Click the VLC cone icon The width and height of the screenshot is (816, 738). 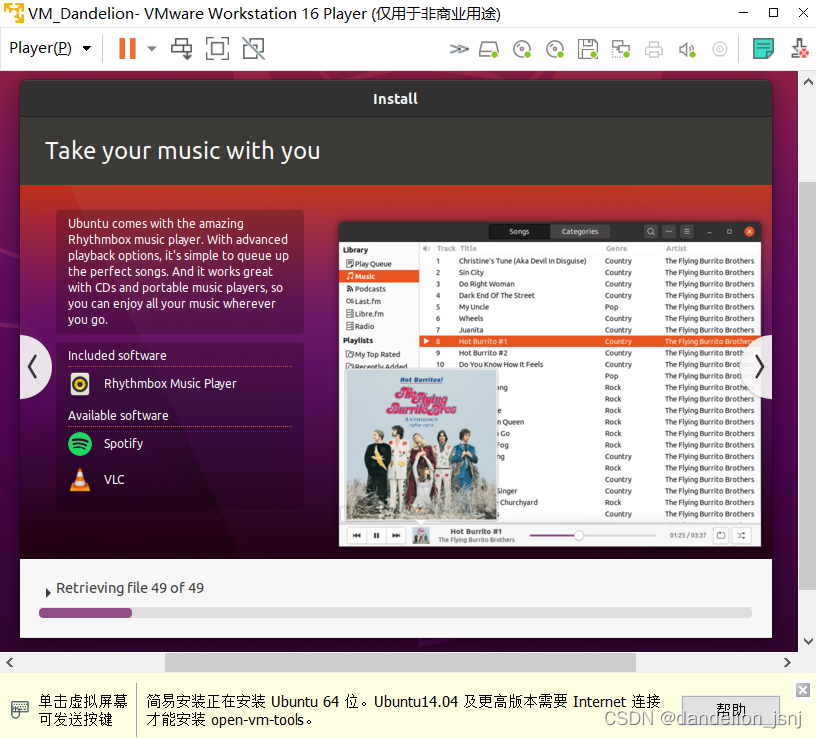pos(80,480)
